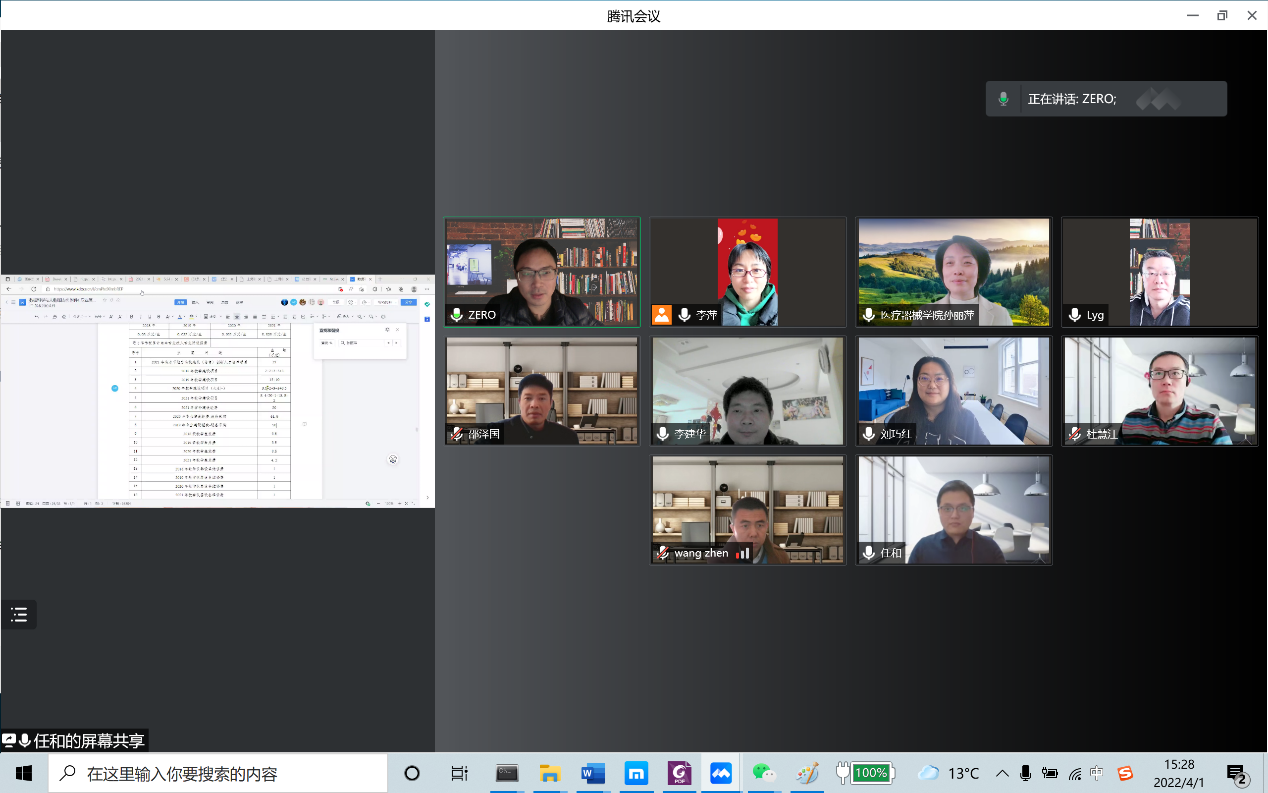Open the WeChat icon in the taskbar
Image resolution: width=1268 pixels, height=793 pixels.
tap(764, 773)
